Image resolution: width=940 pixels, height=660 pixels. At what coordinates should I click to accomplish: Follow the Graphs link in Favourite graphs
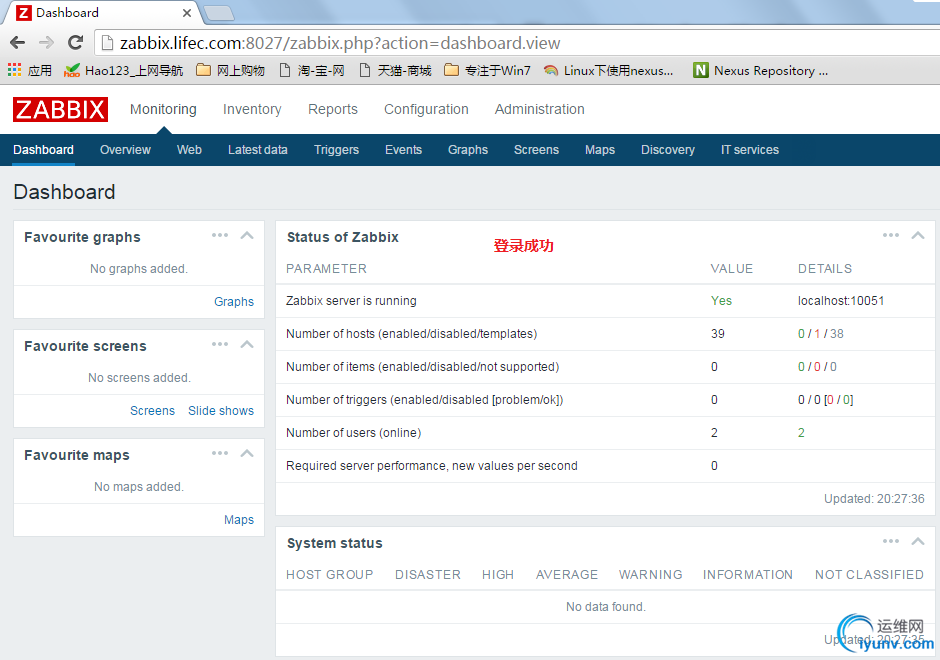tap(234, 302)
